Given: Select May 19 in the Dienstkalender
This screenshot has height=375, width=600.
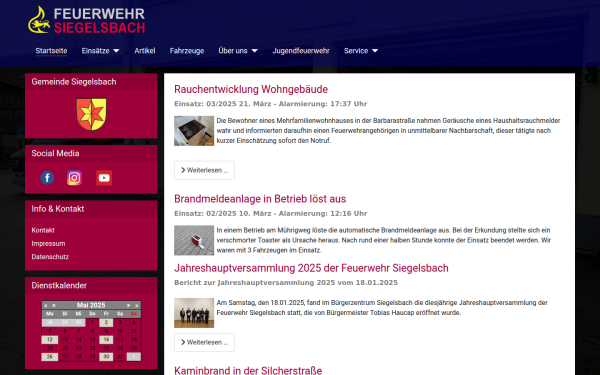Looking at the screenshot, I should tap(50, 348).
